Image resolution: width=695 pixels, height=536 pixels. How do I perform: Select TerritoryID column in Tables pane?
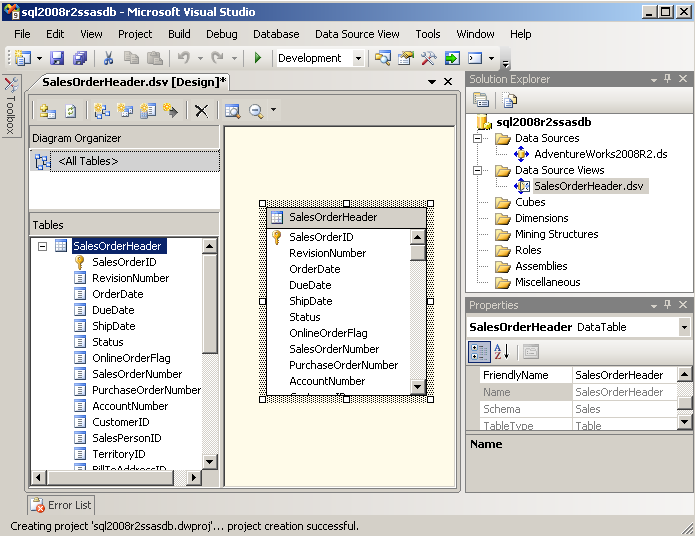(x=118, y=454)
